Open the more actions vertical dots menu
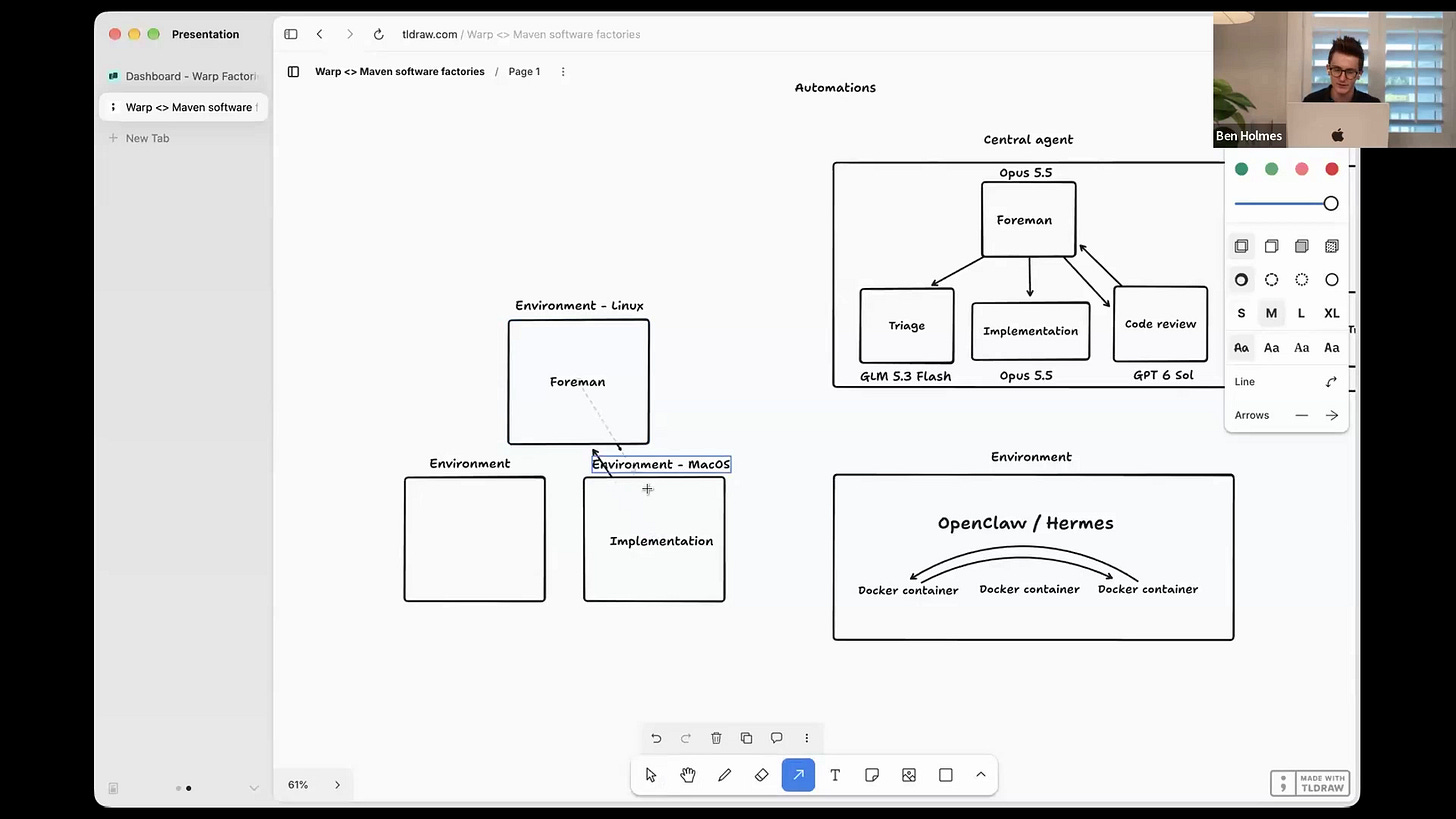 806,738
